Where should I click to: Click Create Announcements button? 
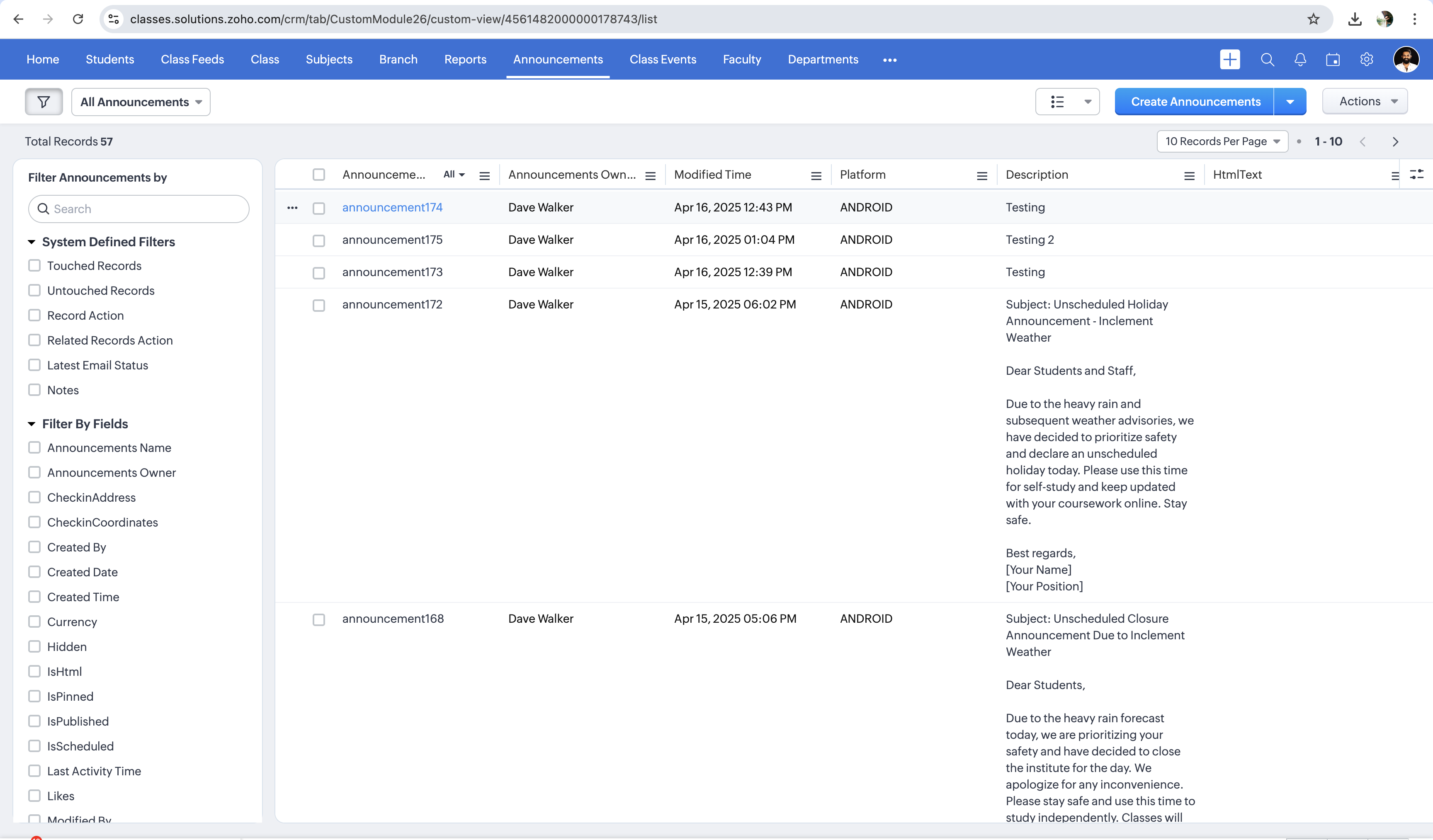(x=1195, y=102)
